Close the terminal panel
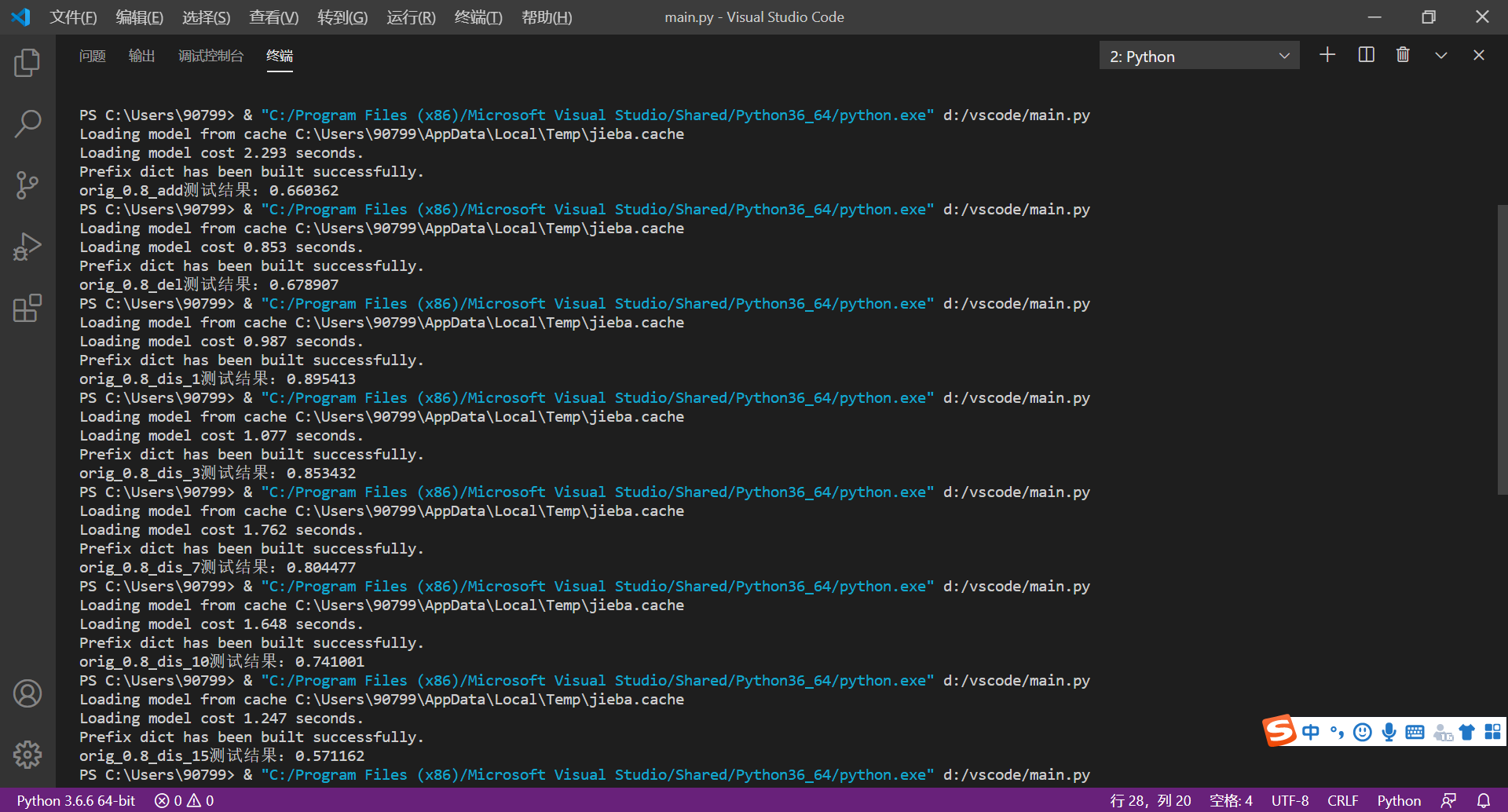 (1479, 55)
